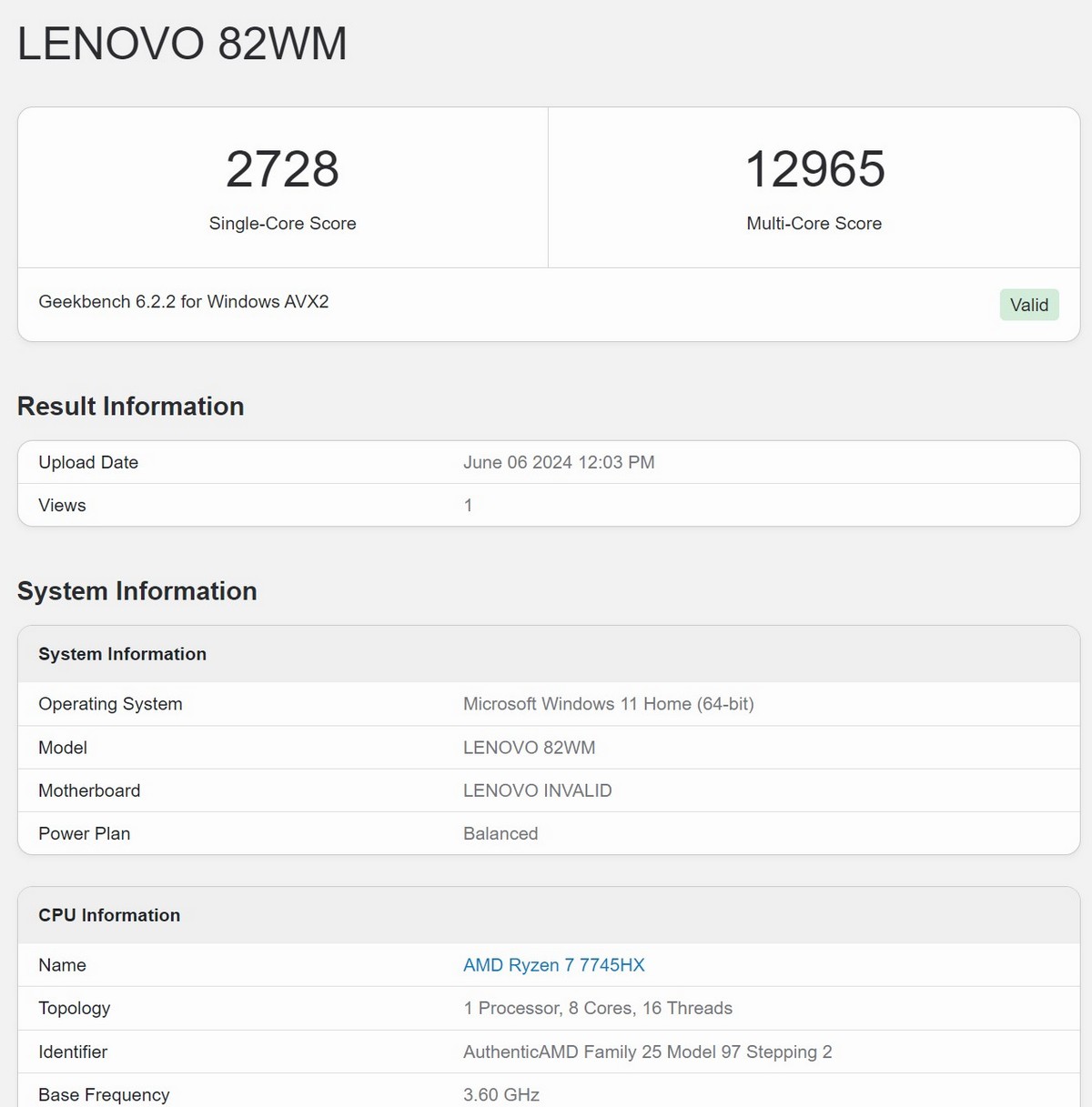Image resolution: width=1092 pixels, height=1107 pixels.
Task: Select the June 06 2024 12:03 PM value
Action: (x=559, y=462)
